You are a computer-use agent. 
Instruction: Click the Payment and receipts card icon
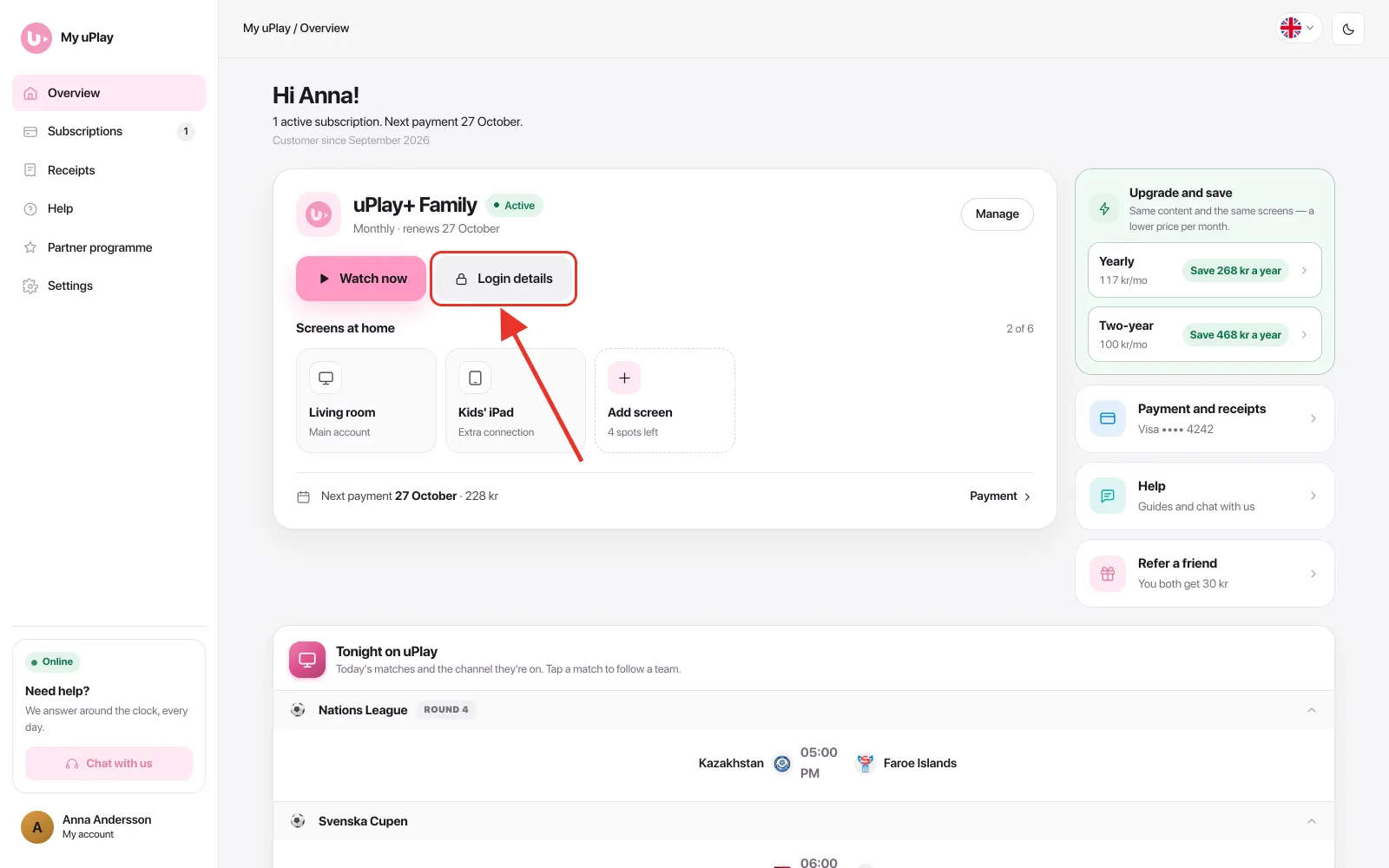pyautogui.click(x=1108, y=418)
